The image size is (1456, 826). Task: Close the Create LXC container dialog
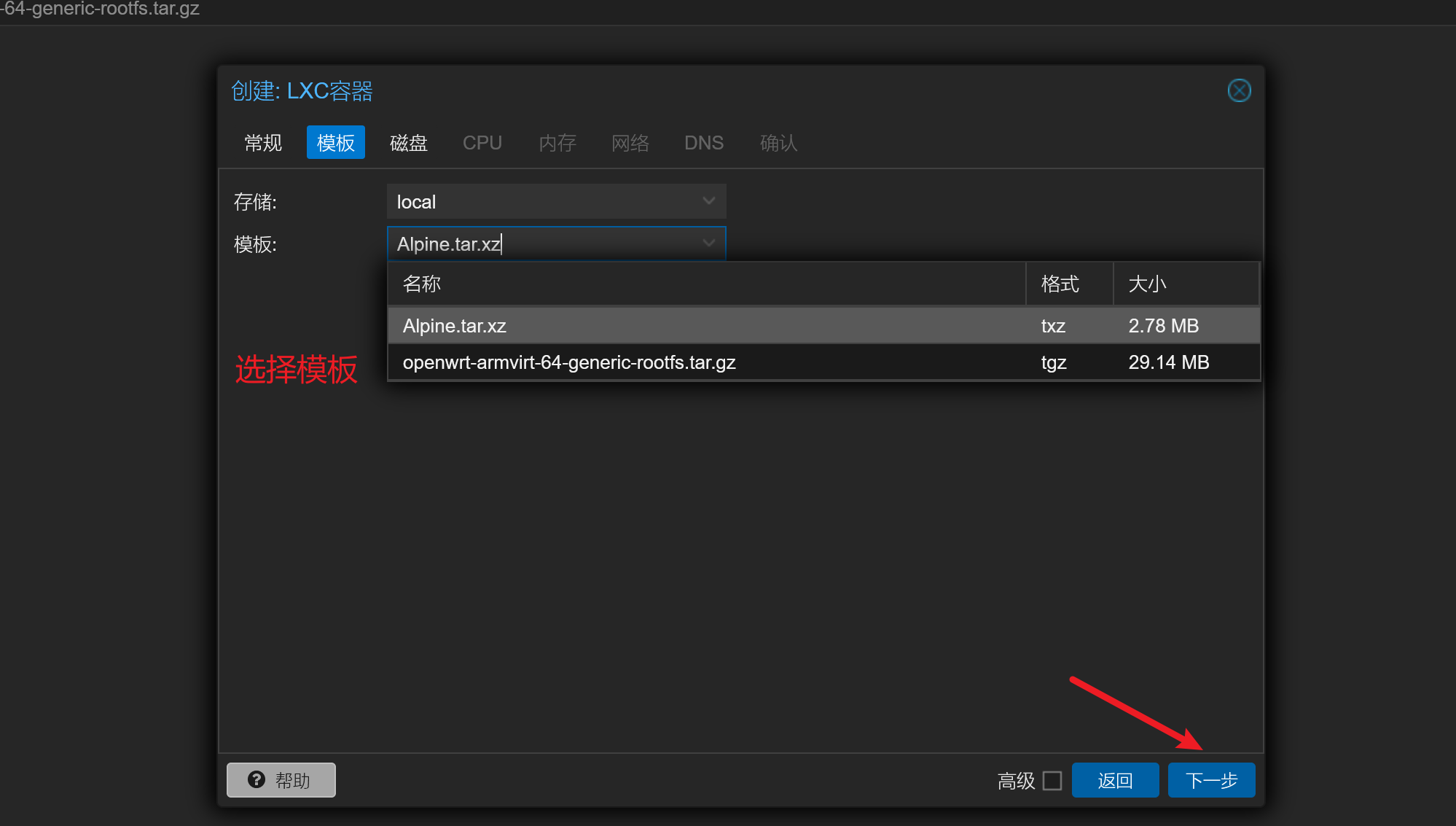click(x=1239, y=90)
